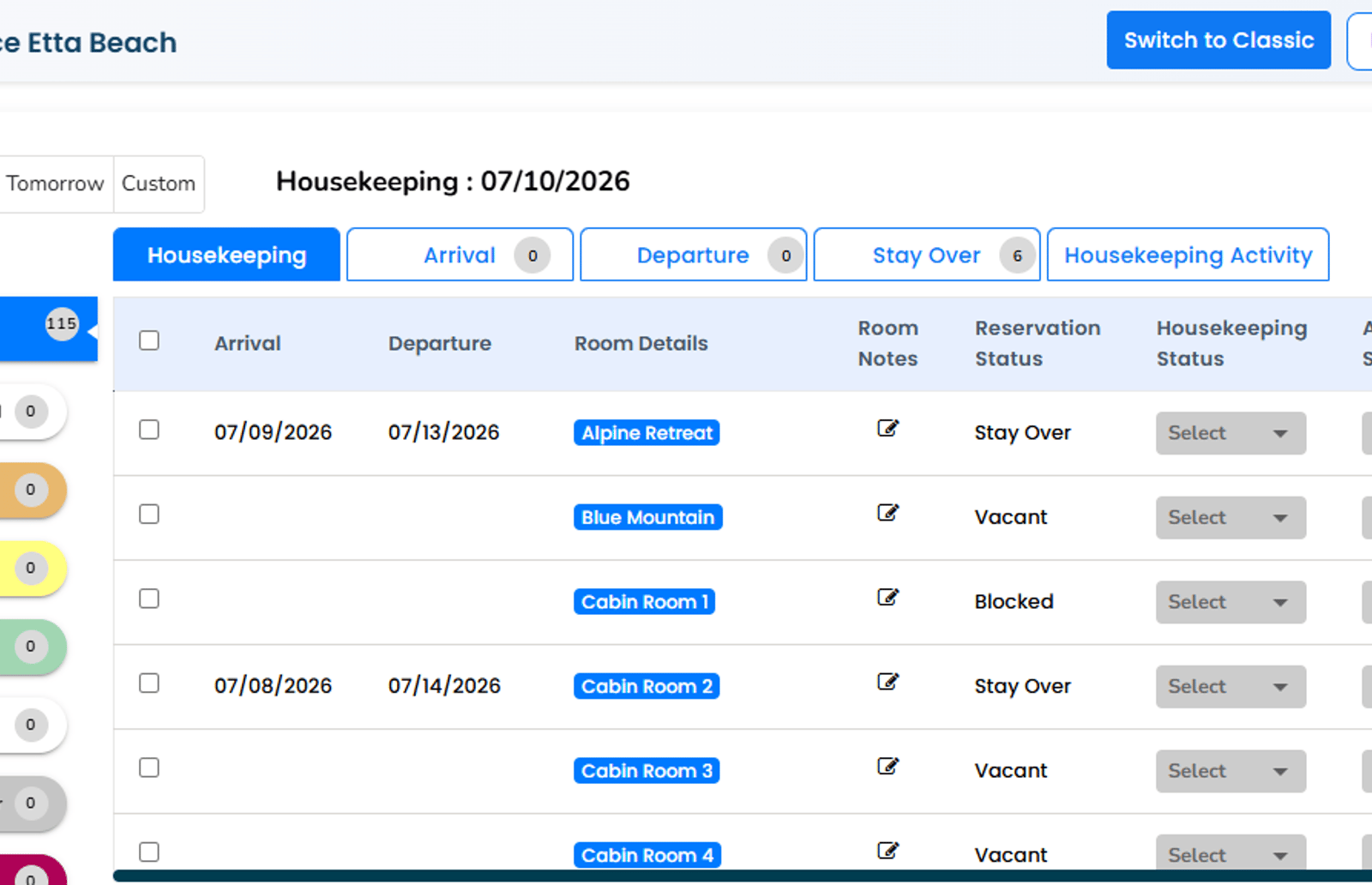The width and height of the screenshot is (1372, 885).
Task: Open the Alpine Retreat room tag
Action: [x=647, y=433]
